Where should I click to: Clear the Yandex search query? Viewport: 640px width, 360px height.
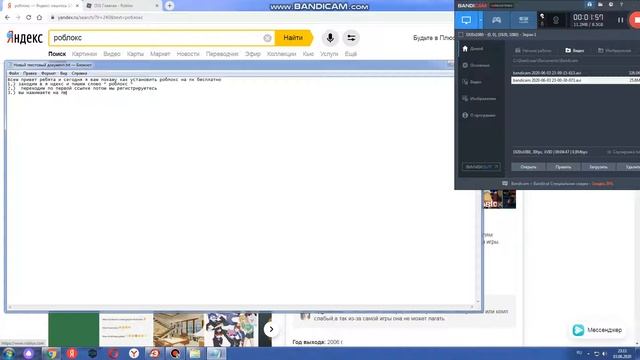[267, 38]
